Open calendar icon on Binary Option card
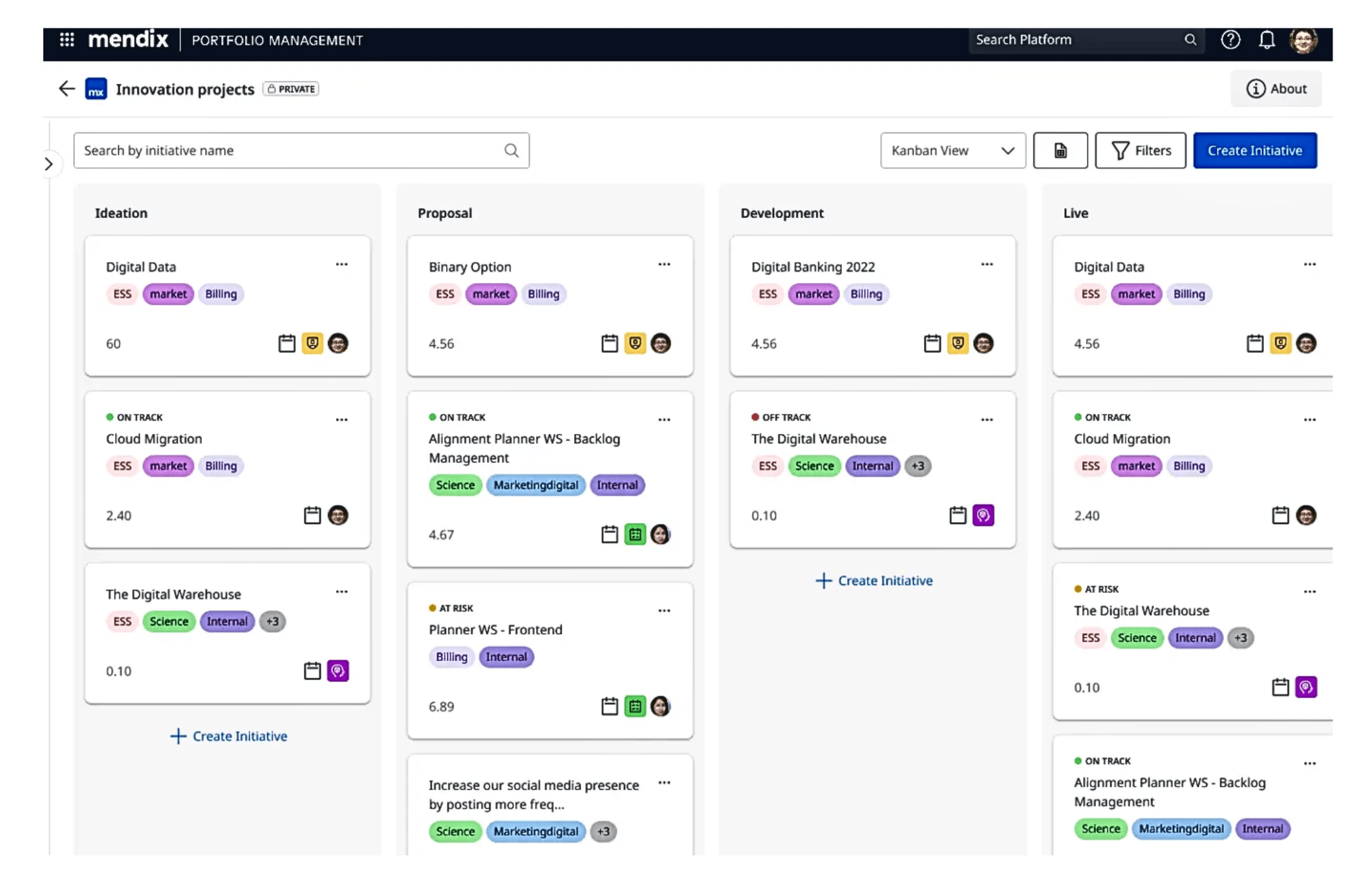Screen dimensions: 1372x881 [x=609, y=343]
